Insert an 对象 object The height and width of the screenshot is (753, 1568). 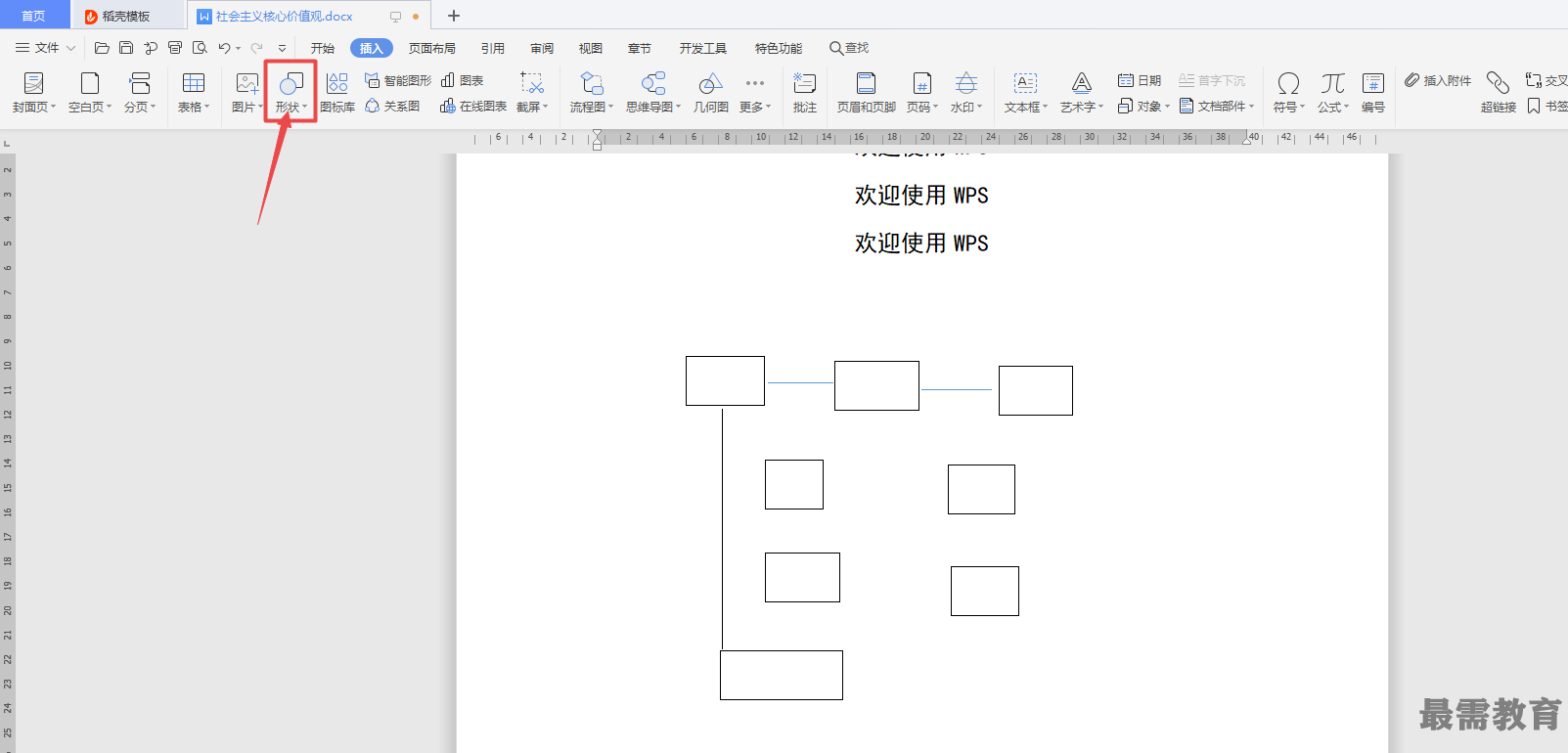click(x=1143, y=106)
